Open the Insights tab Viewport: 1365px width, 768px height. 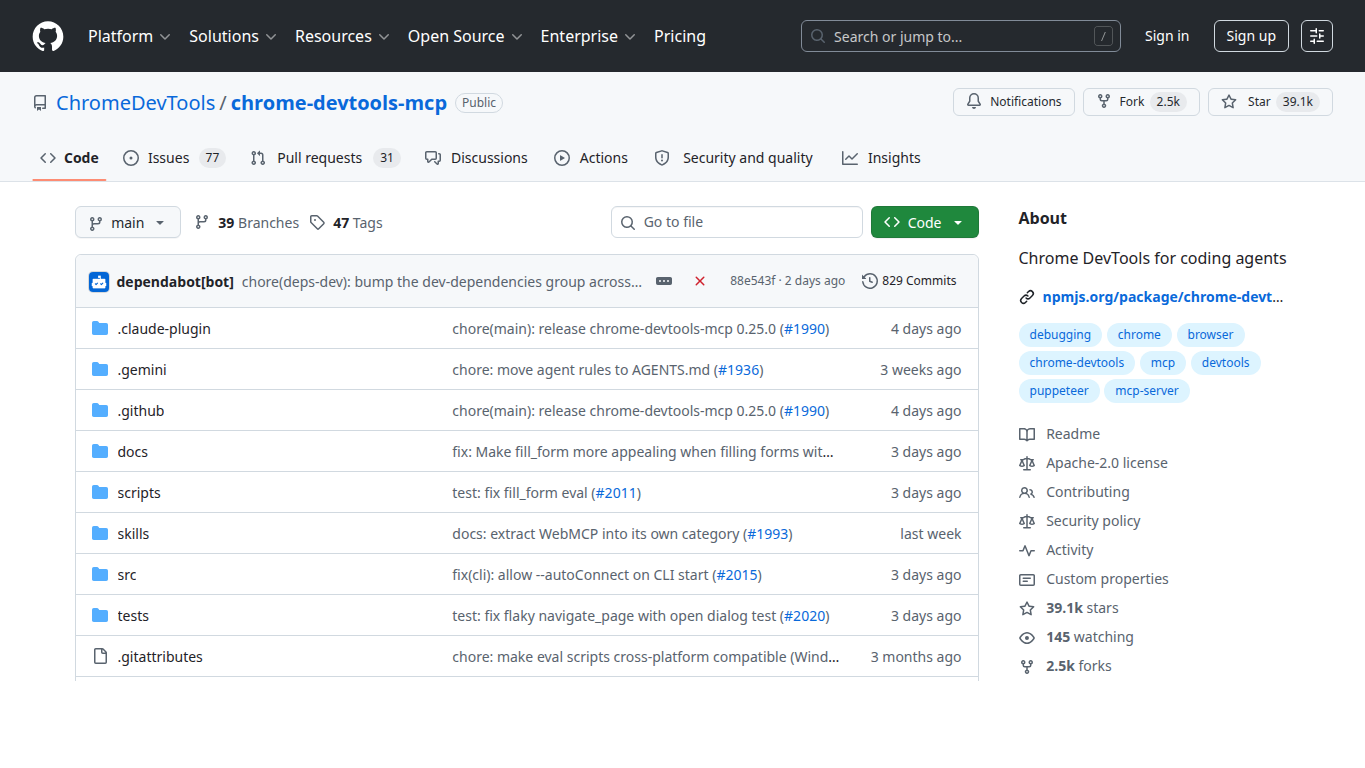[881, 158]
